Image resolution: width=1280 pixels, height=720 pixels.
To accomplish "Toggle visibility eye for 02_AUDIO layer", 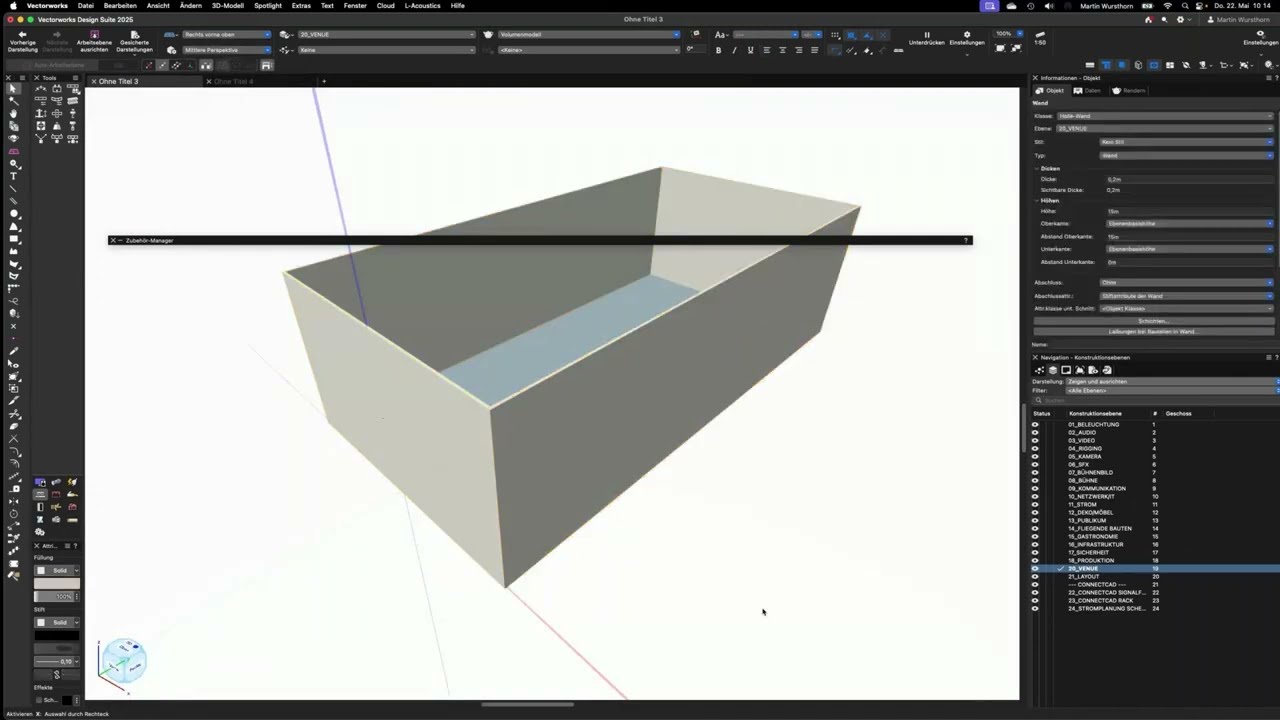I will pos(1035,432).
